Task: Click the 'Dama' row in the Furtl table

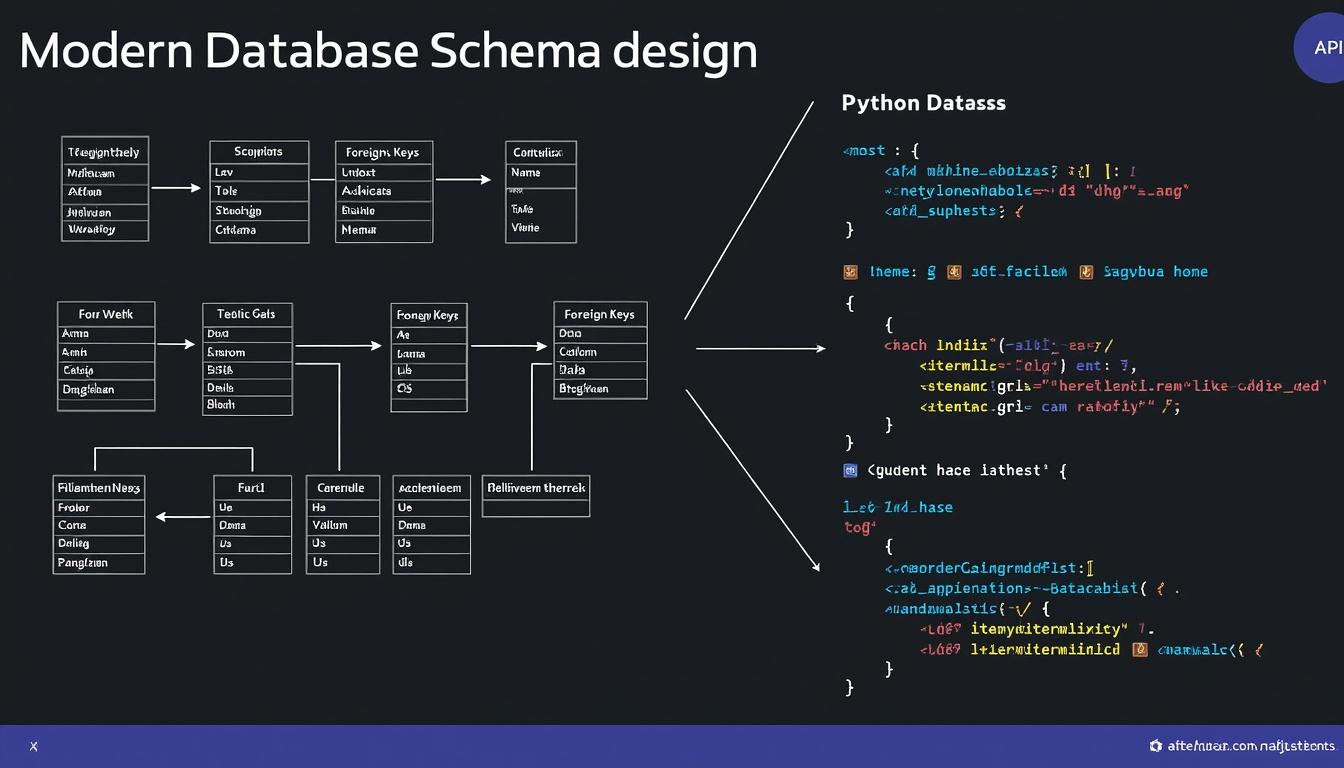Action: tap(253, 526)
